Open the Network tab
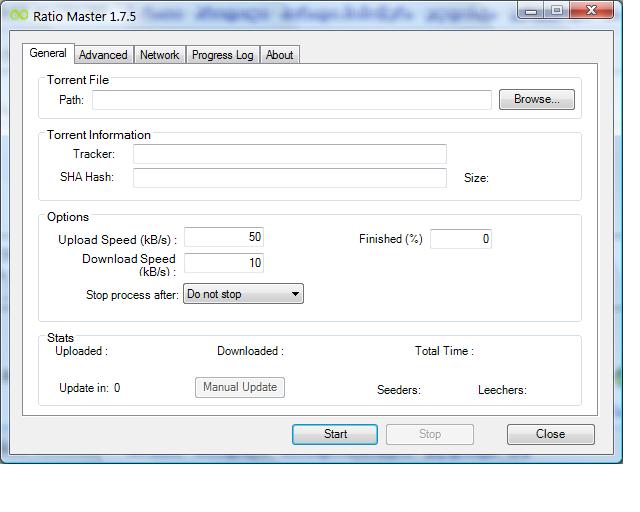This screenshot has width=640, height=512. (160, 55)
